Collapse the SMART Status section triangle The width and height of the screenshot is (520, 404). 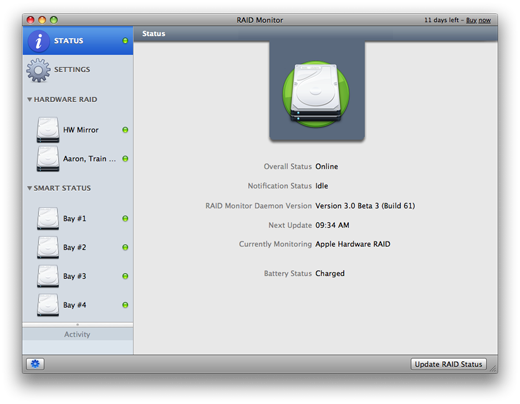30,188
